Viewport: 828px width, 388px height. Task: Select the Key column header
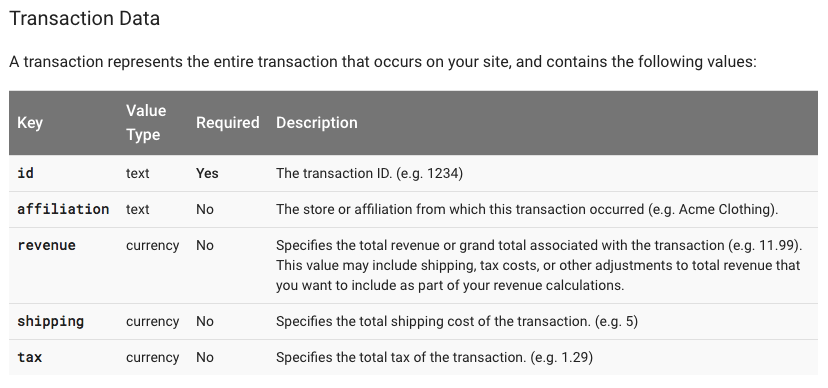(x=30, y=122)
